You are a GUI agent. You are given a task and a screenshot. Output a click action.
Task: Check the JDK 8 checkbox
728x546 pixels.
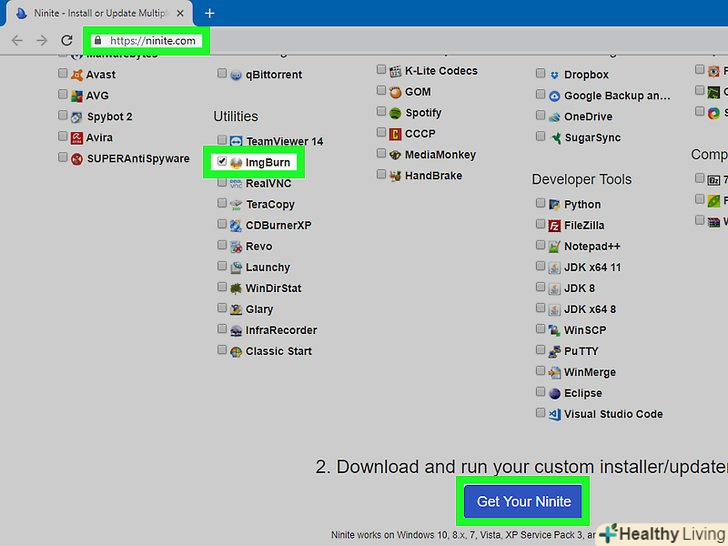pyautogui.click(x=540, y=287)
